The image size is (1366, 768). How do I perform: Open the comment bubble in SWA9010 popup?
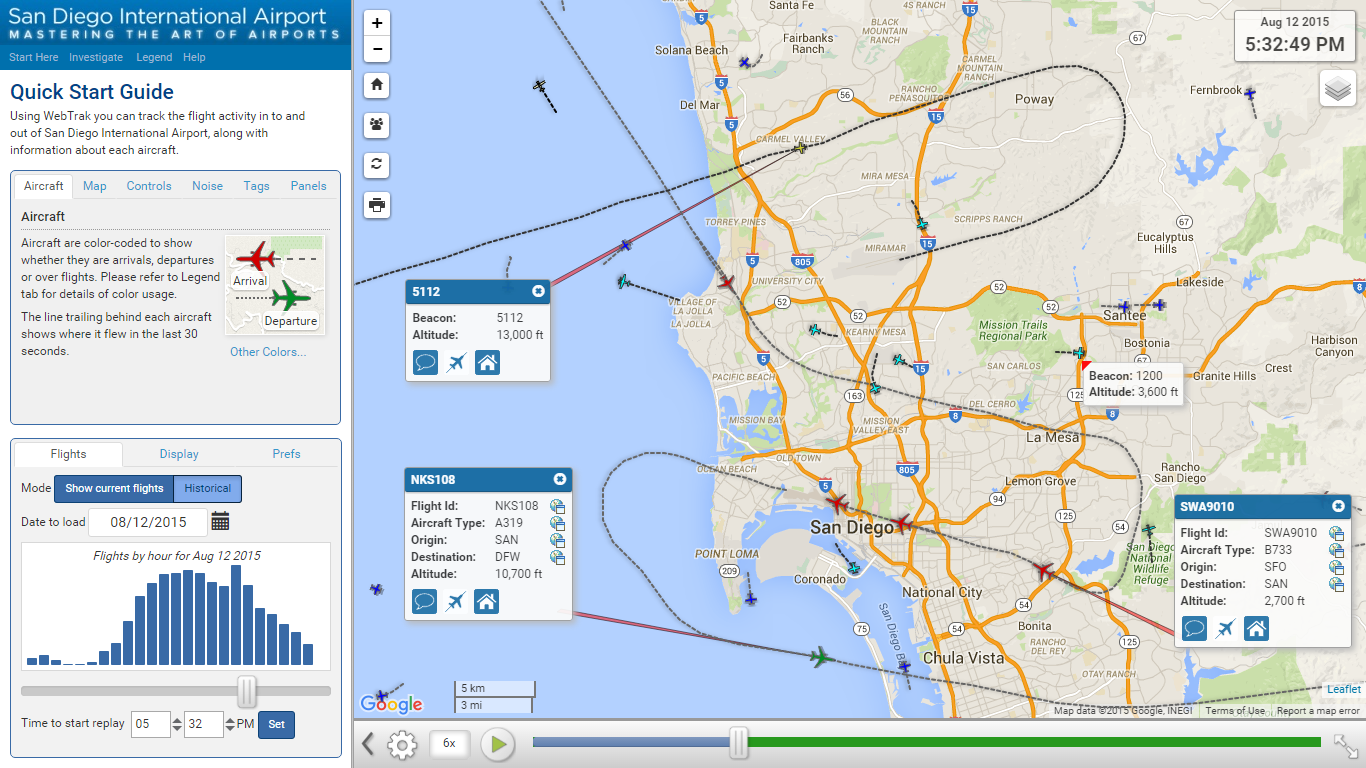click(1194, 628)
